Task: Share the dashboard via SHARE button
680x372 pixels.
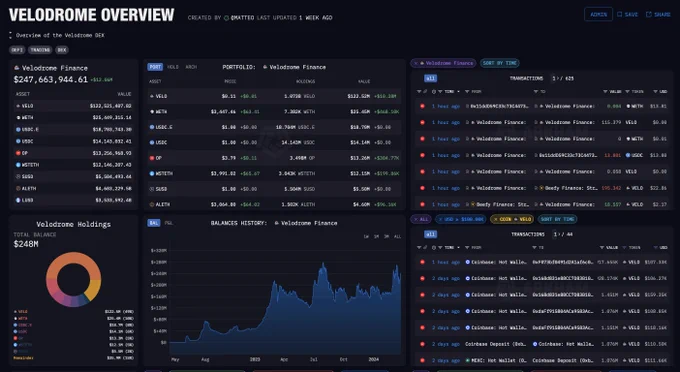Action: coord(658,14)
